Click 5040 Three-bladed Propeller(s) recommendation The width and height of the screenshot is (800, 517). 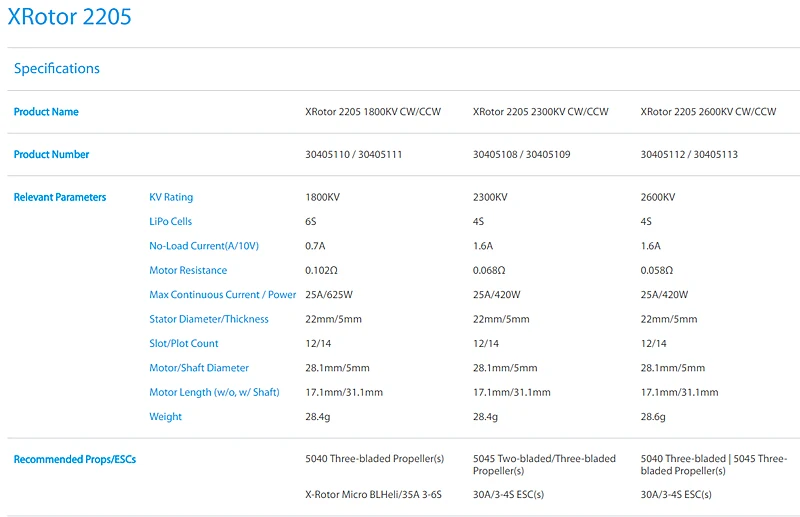click(374, 459)
